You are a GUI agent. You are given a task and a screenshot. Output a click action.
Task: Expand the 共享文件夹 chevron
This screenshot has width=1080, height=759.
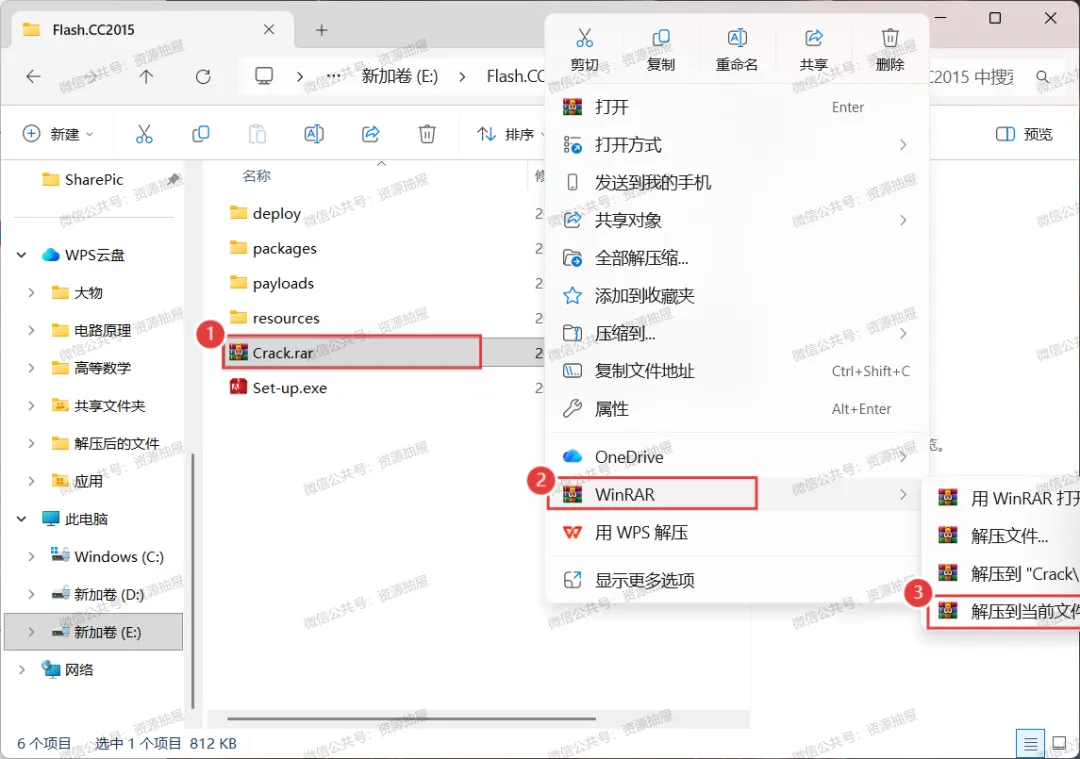31,406
